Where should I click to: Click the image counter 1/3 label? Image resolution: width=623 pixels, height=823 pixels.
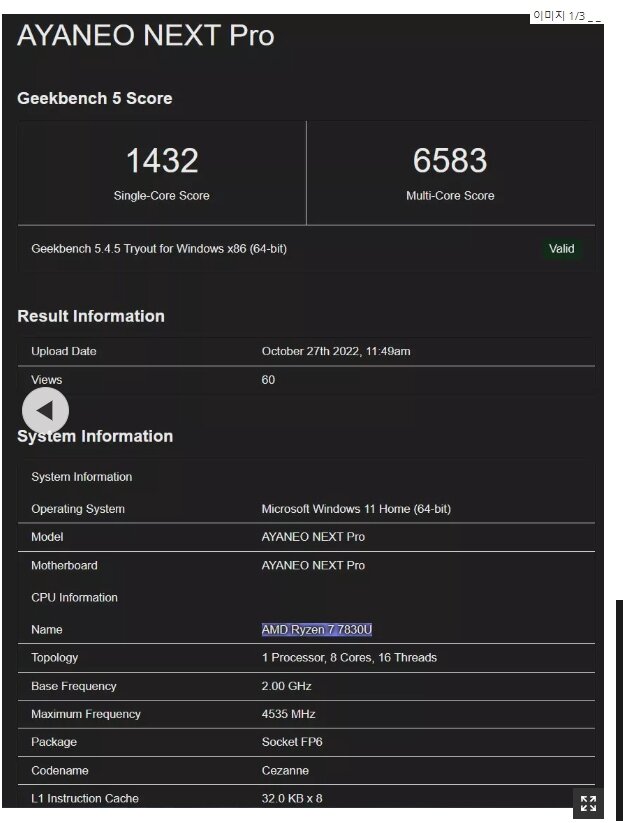click(x=566, y=16)
